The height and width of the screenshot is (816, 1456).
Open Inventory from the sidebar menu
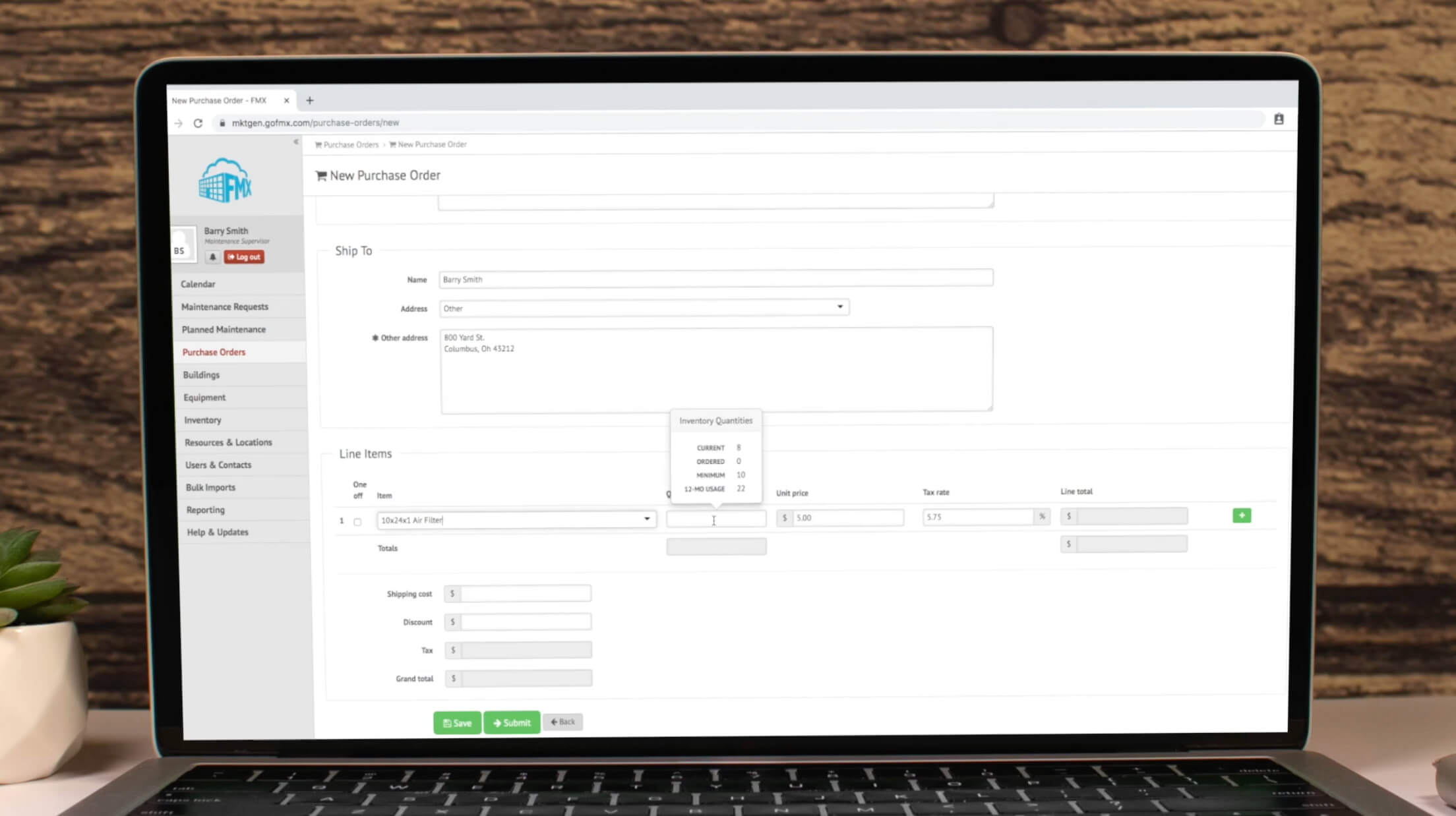(x=202, y=420)
